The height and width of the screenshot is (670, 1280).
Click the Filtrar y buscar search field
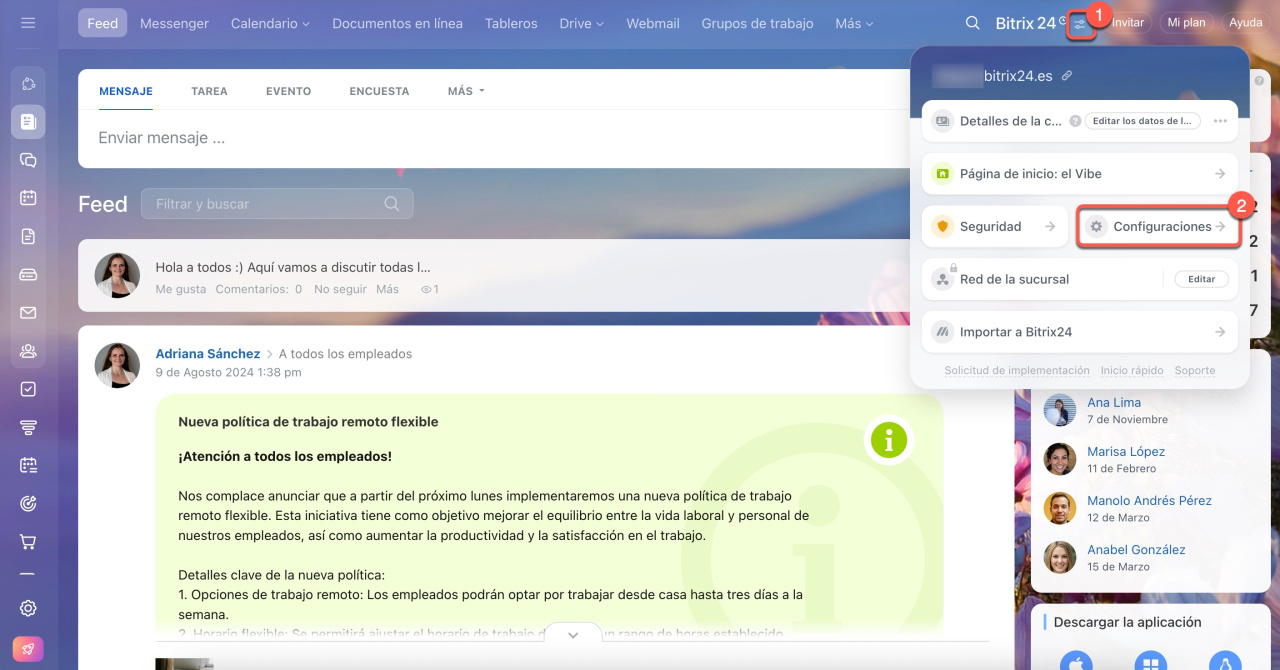click(265, 204)
